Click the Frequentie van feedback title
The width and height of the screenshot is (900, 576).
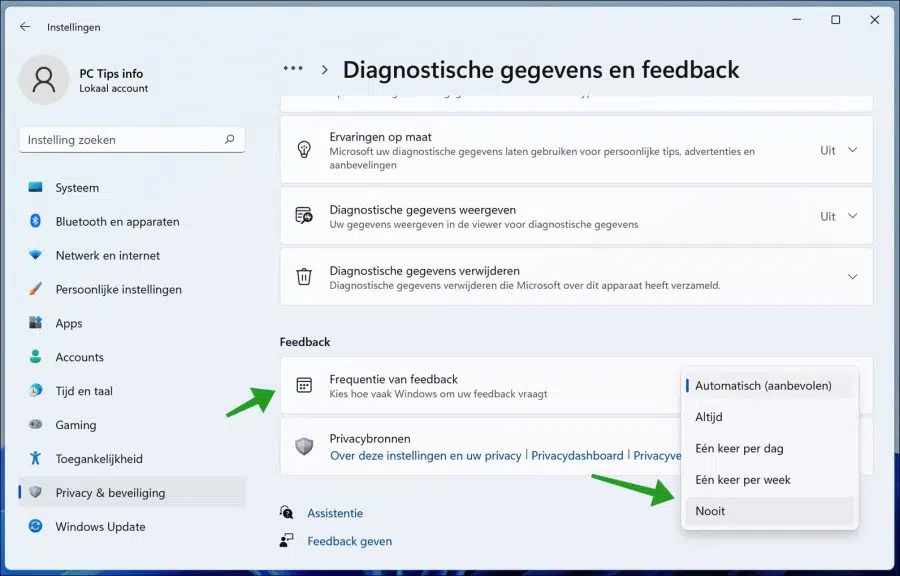393,379
